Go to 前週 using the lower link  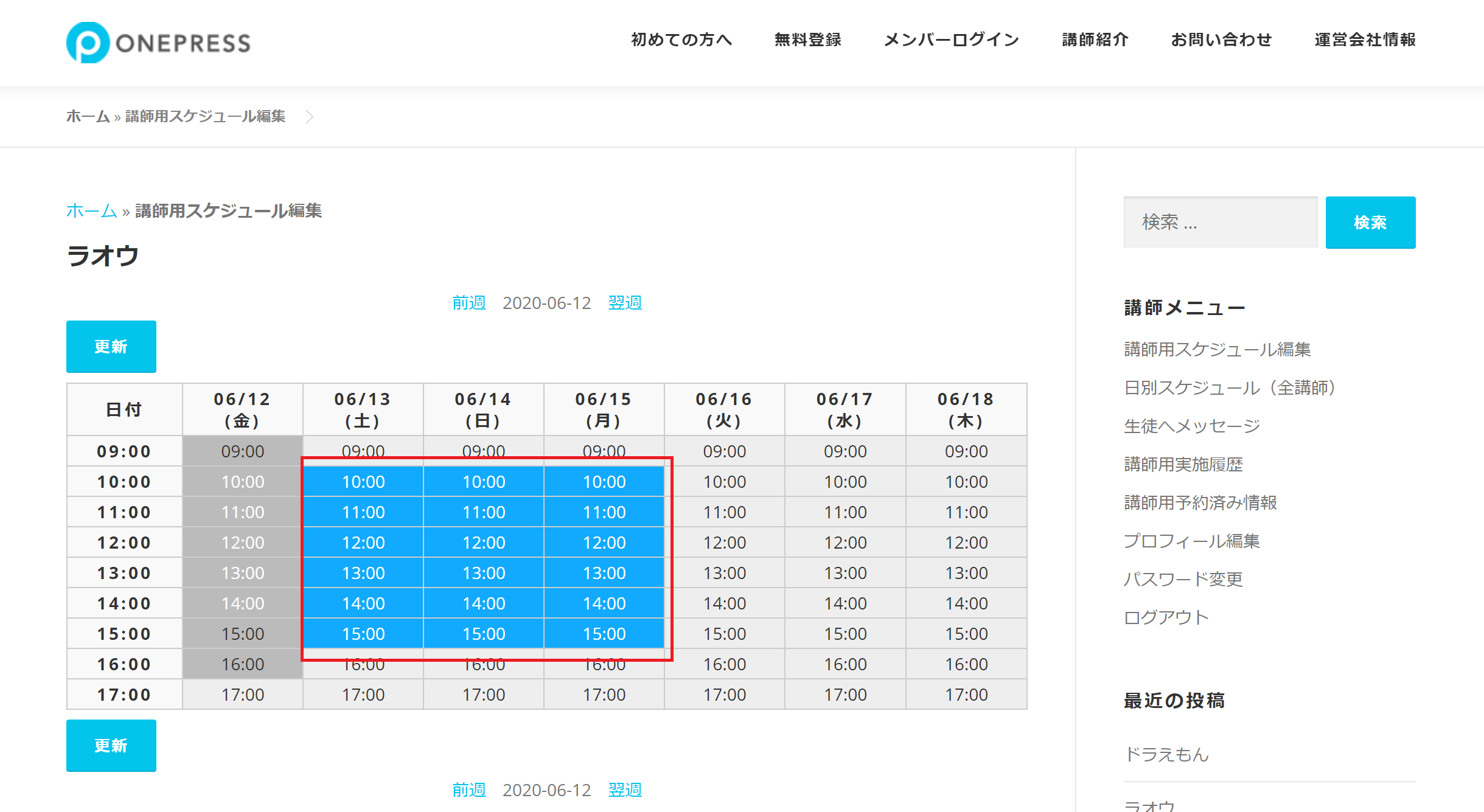(469, 789)
